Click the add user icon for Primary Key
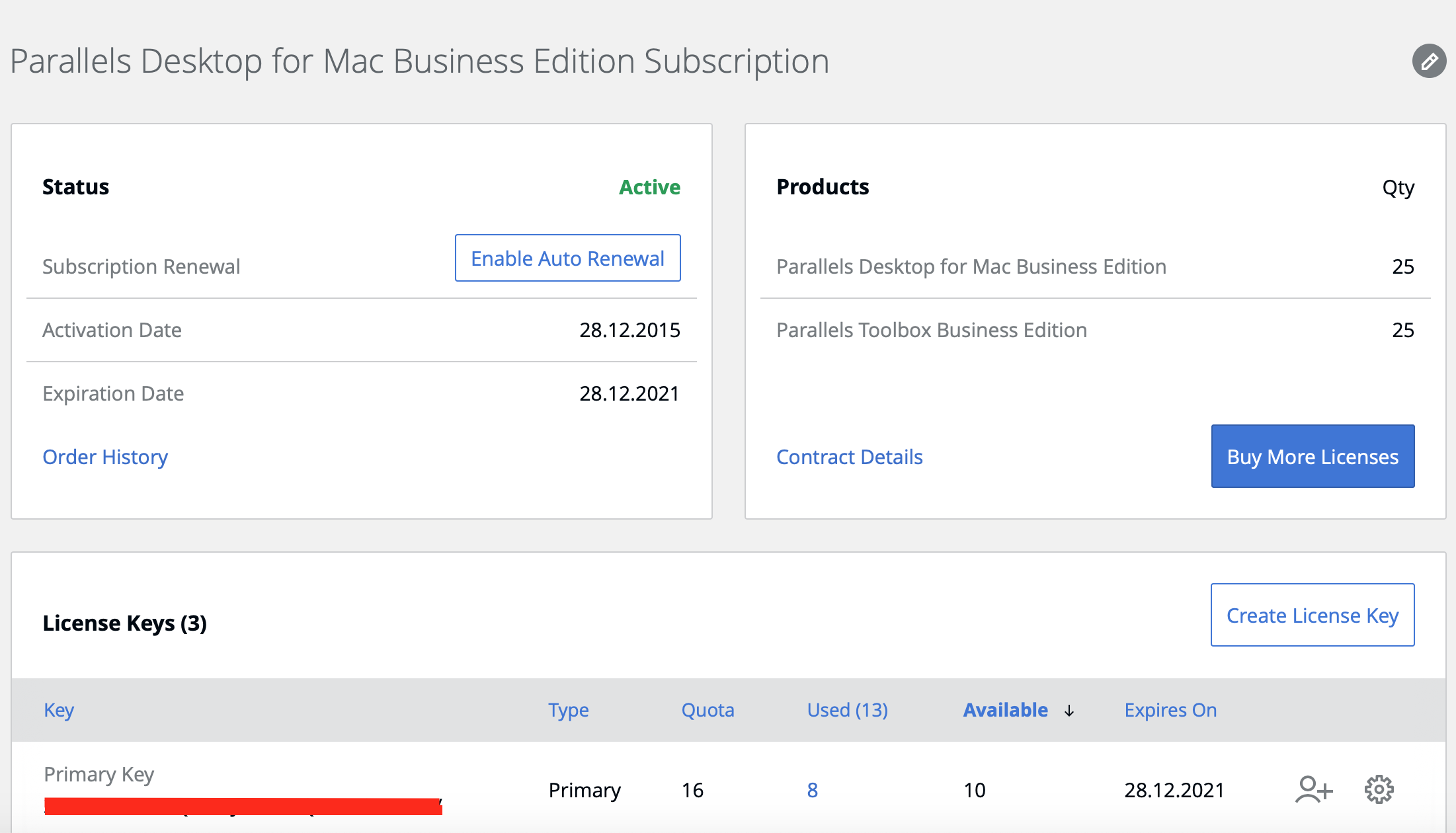This screenshot has width=1456, height=833. click(1313, 789)
